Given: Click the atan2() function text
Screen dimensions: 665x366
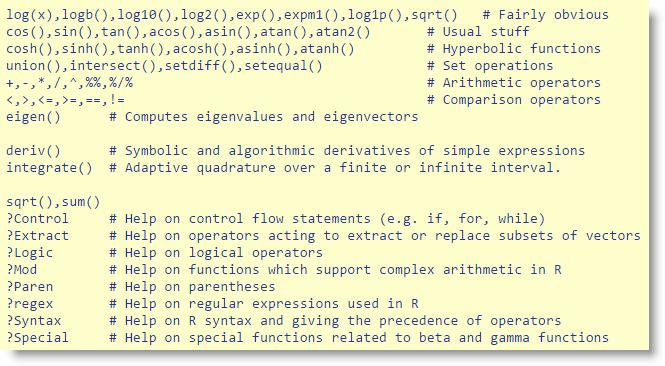Looking at the screenshot, I should pyautogui.click(x=343, y=32).
